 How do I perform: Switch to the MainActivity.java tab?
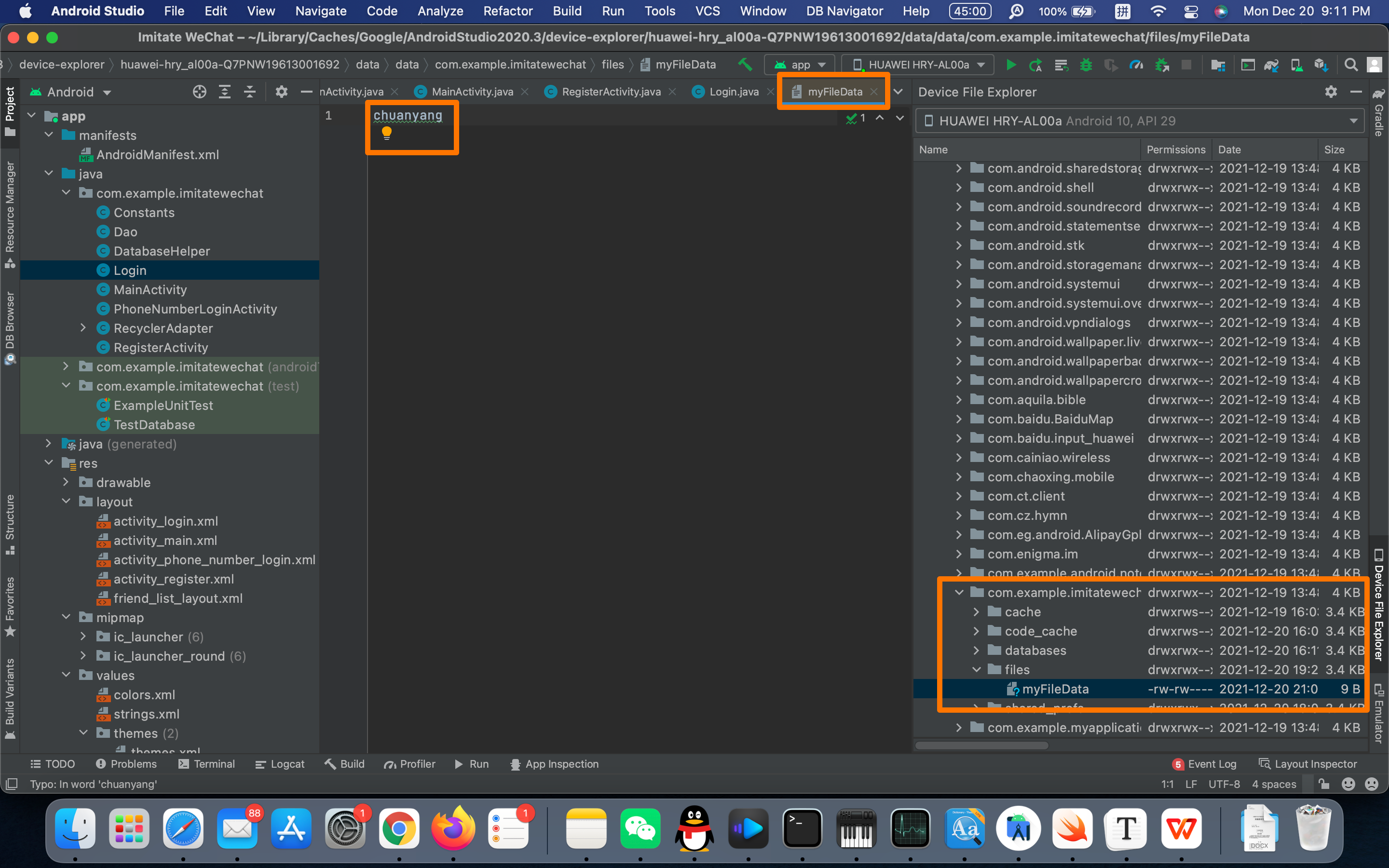[472, 91]
